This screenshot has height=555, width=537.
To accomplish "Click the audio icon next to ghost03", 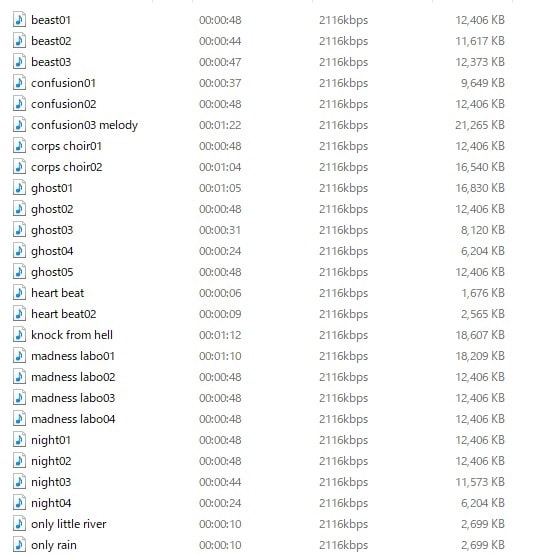I will point(19,230).
